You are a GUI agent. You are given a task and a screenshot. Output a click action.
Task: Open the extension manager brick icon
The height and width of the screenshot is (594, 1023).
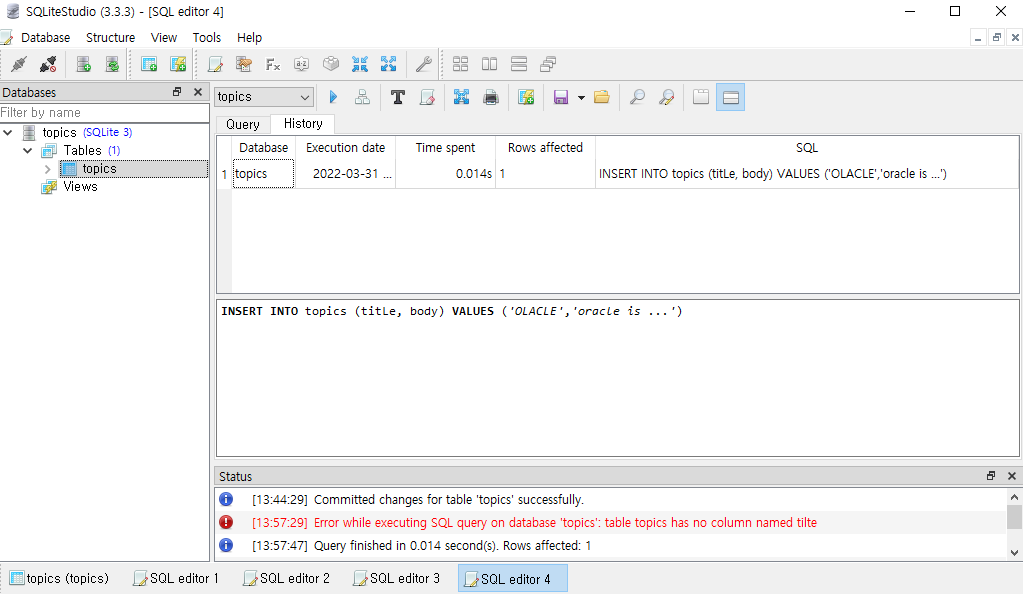331,64
